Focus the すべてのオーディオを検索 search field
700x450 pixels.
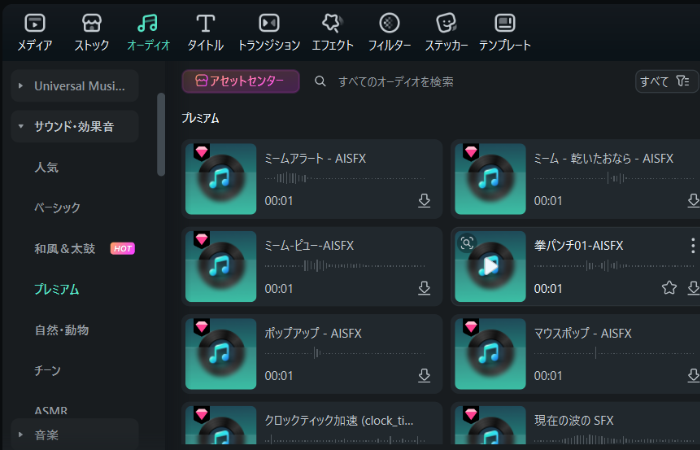coord(396,81)
